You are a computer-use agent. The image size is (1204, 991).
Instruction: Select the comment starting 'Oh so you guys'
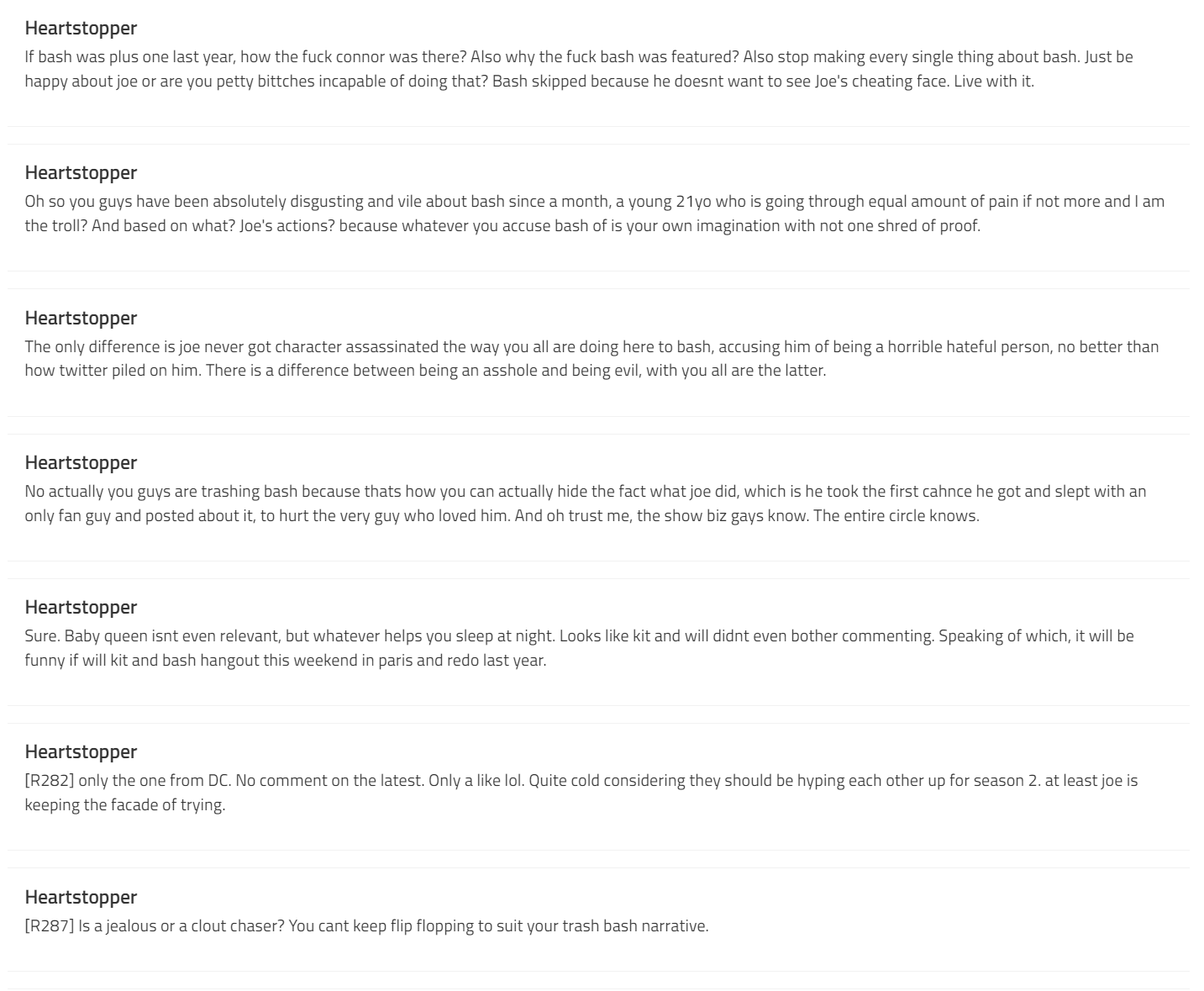(x=594, y=213)
